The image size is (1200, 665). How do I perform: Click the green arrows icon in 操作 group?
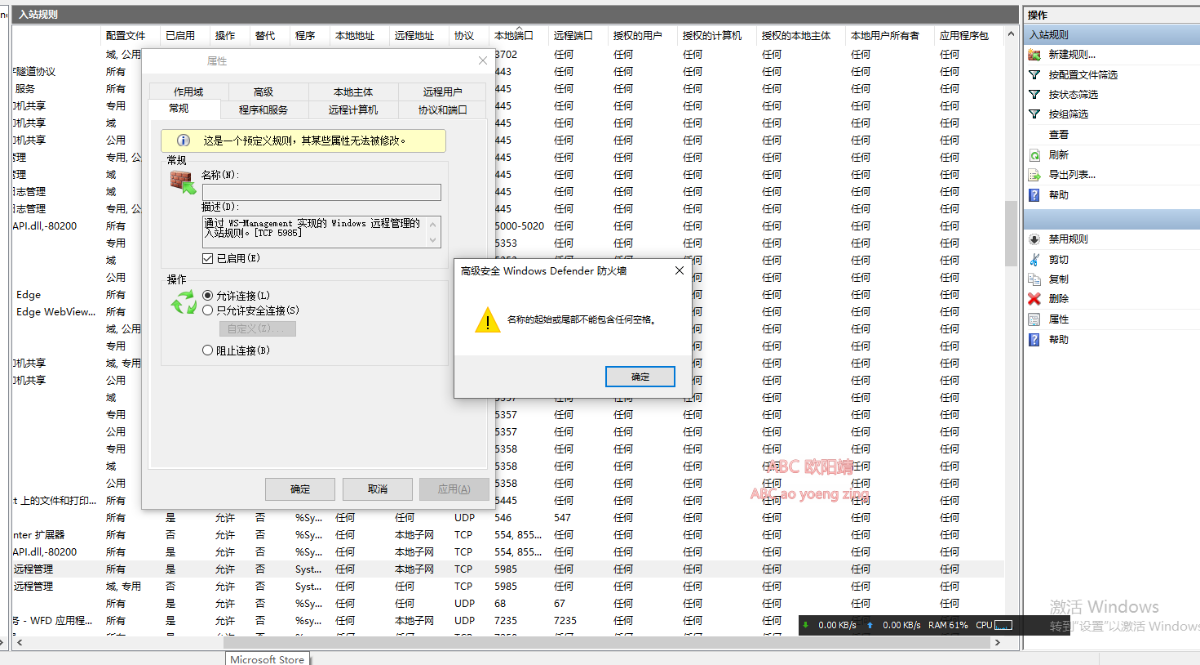(x=184, y=302)
